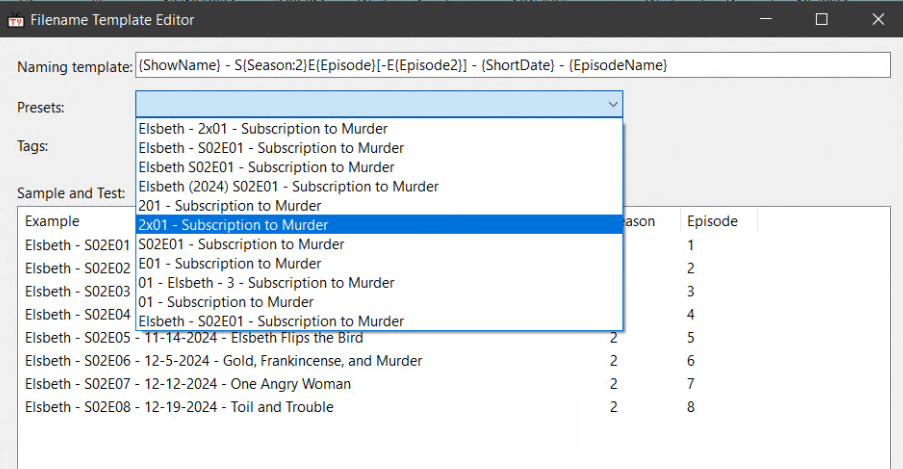Choose 'Elsbeth S02E01 - Subscription to Murder' preset
This screenshot has height=469, width=903.
tap(267, 167)
